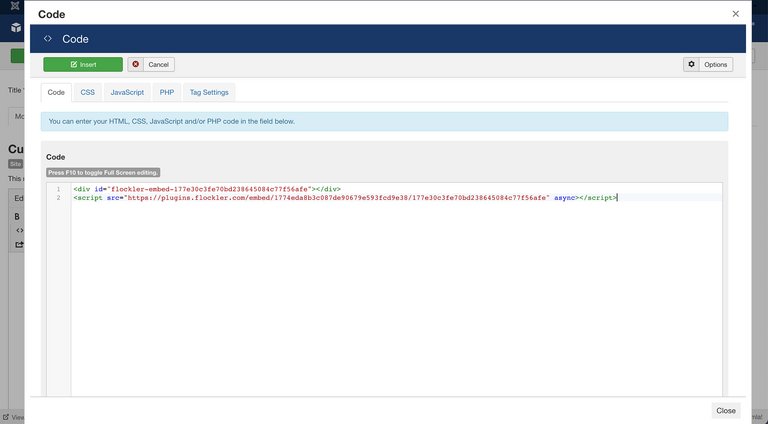
Task: Click line 1 div code text
Action: coord(207,189)
